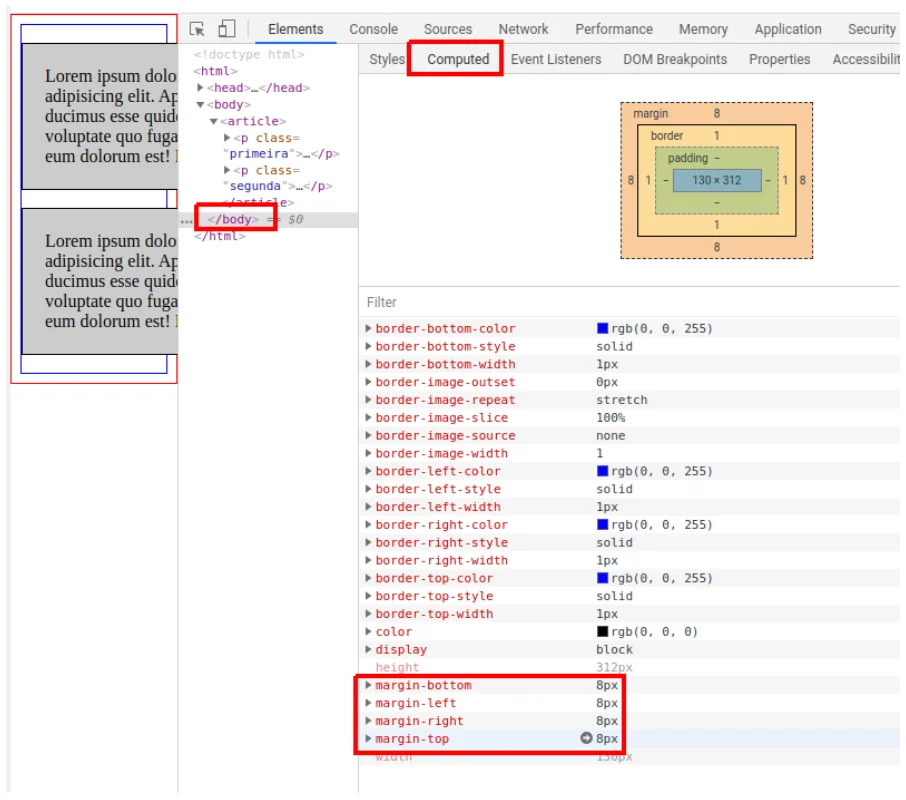The height and width of the screenshot is (800, 906).
Task: Expand the border-image-width property
Action: pos(368,453)
